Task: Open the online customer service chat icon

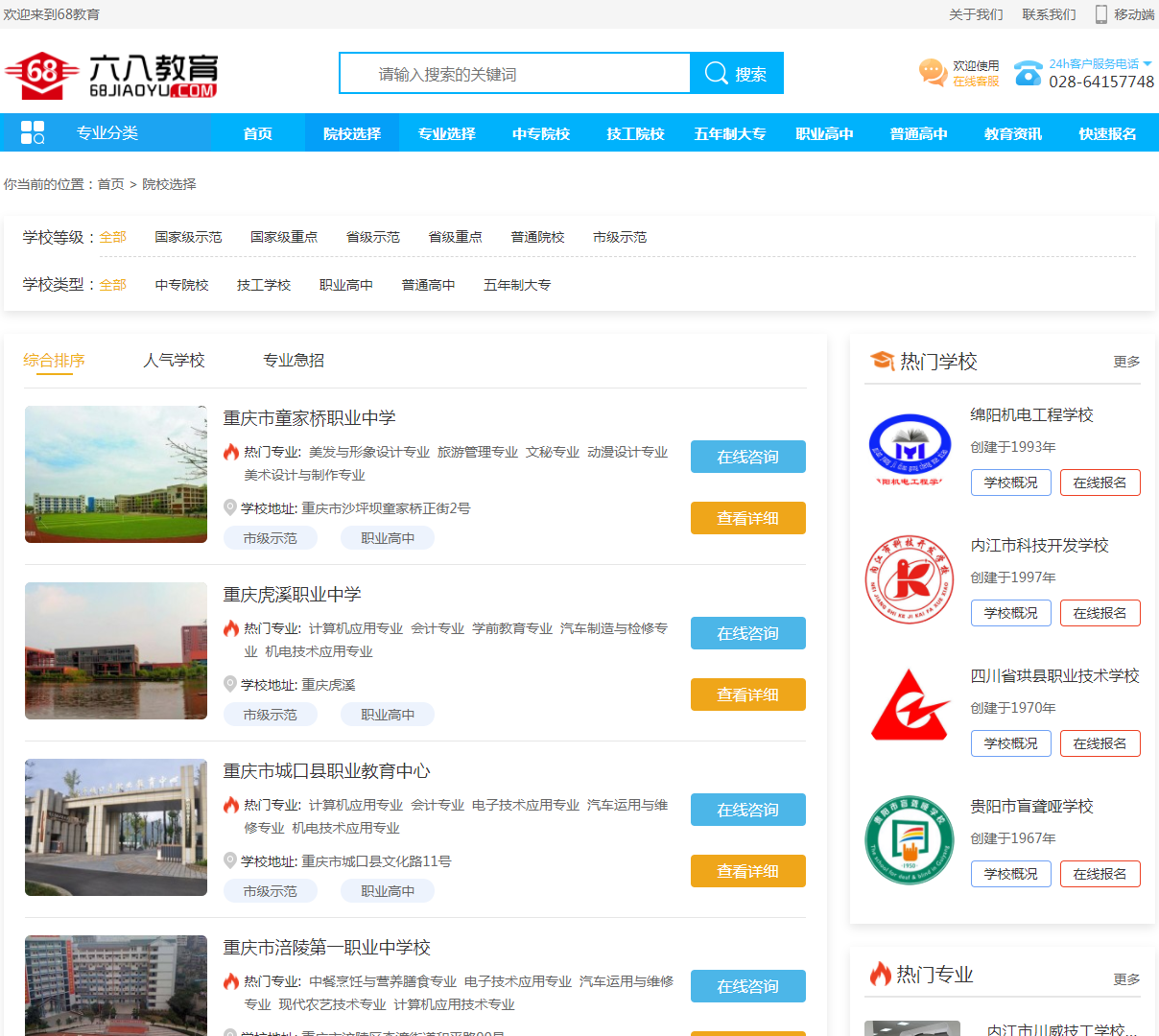Action: [x=933, y=73]
